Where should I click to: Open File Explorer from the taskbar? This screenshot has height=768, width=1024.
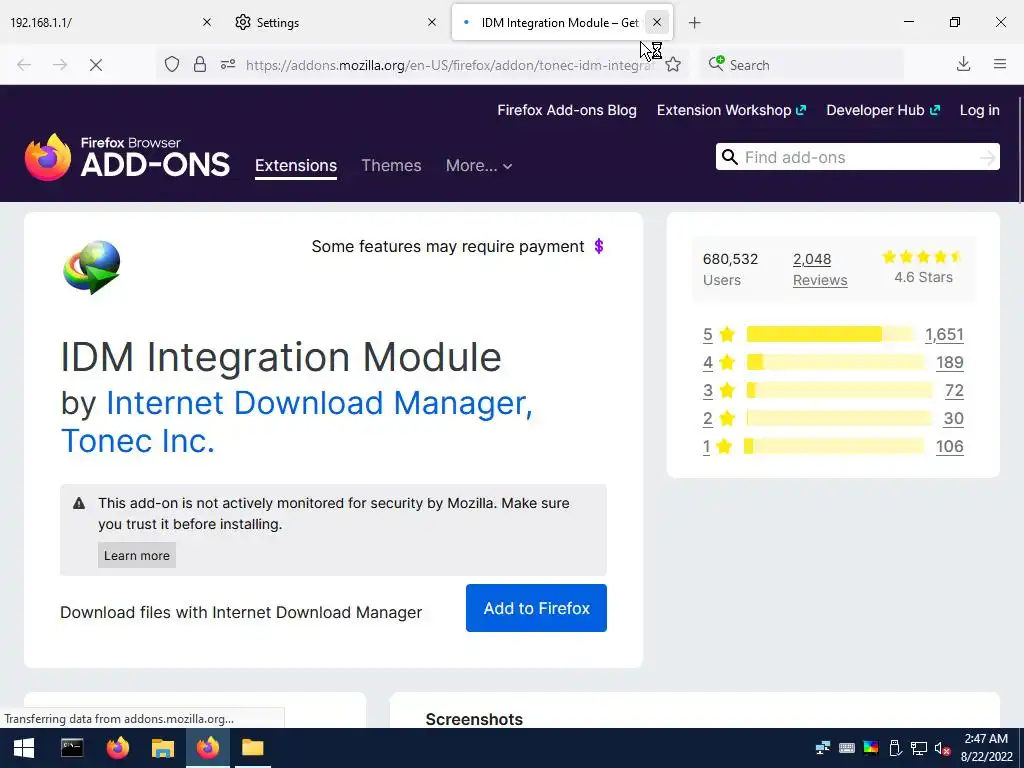[x=163, y=748]
